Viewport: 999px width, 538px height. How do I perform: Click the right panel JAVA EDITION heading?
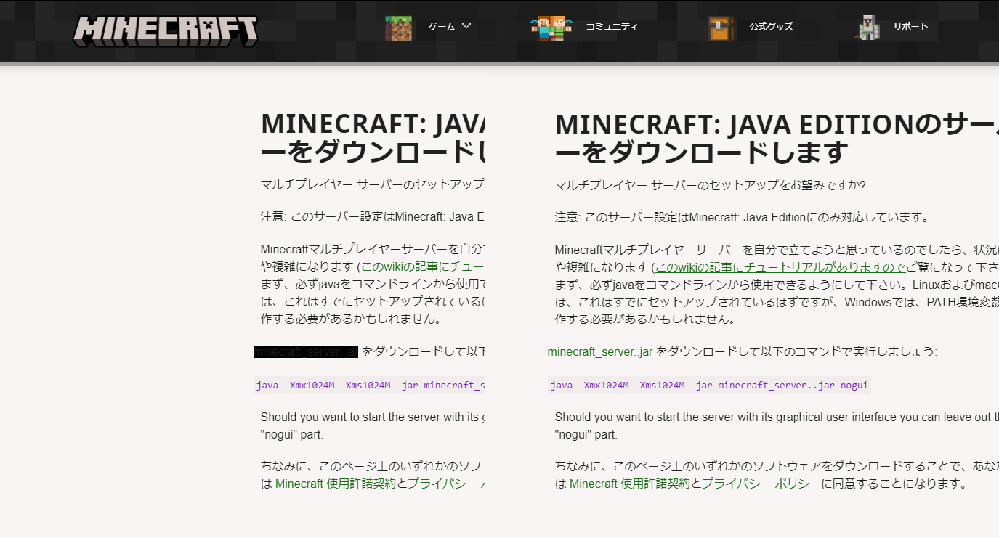777,138
